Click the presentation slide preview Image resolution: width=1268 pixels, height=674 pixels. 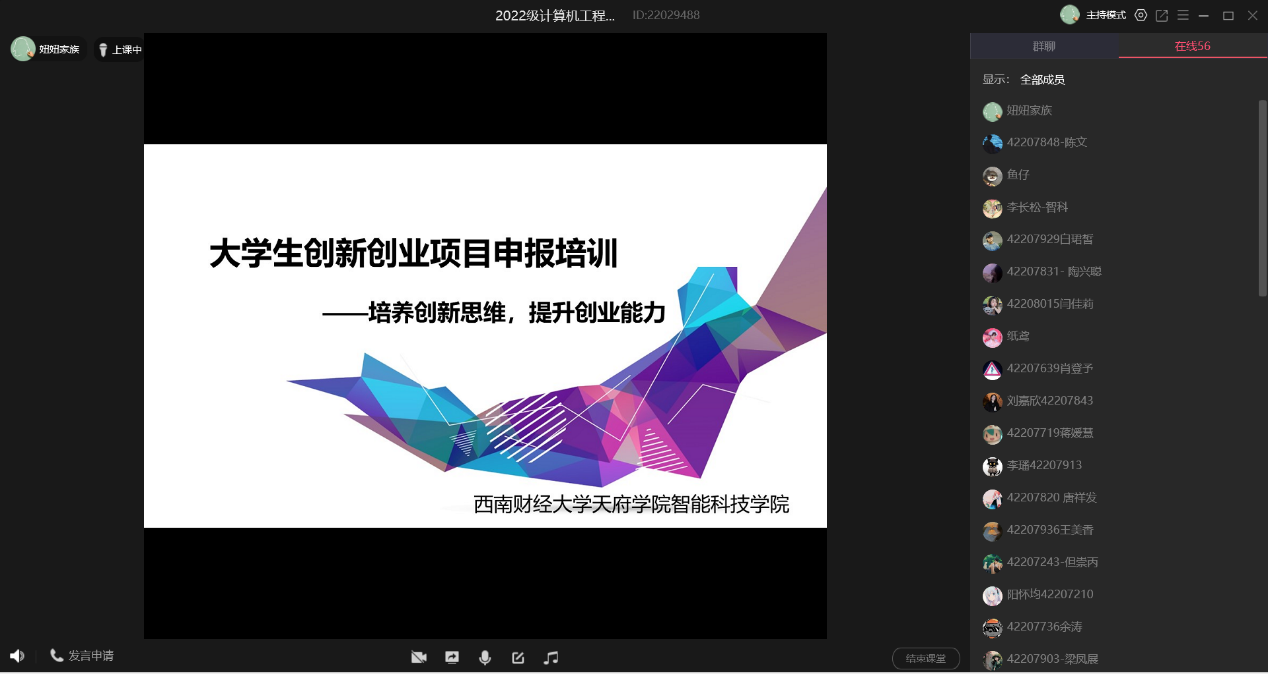click(x=485, y=336)
